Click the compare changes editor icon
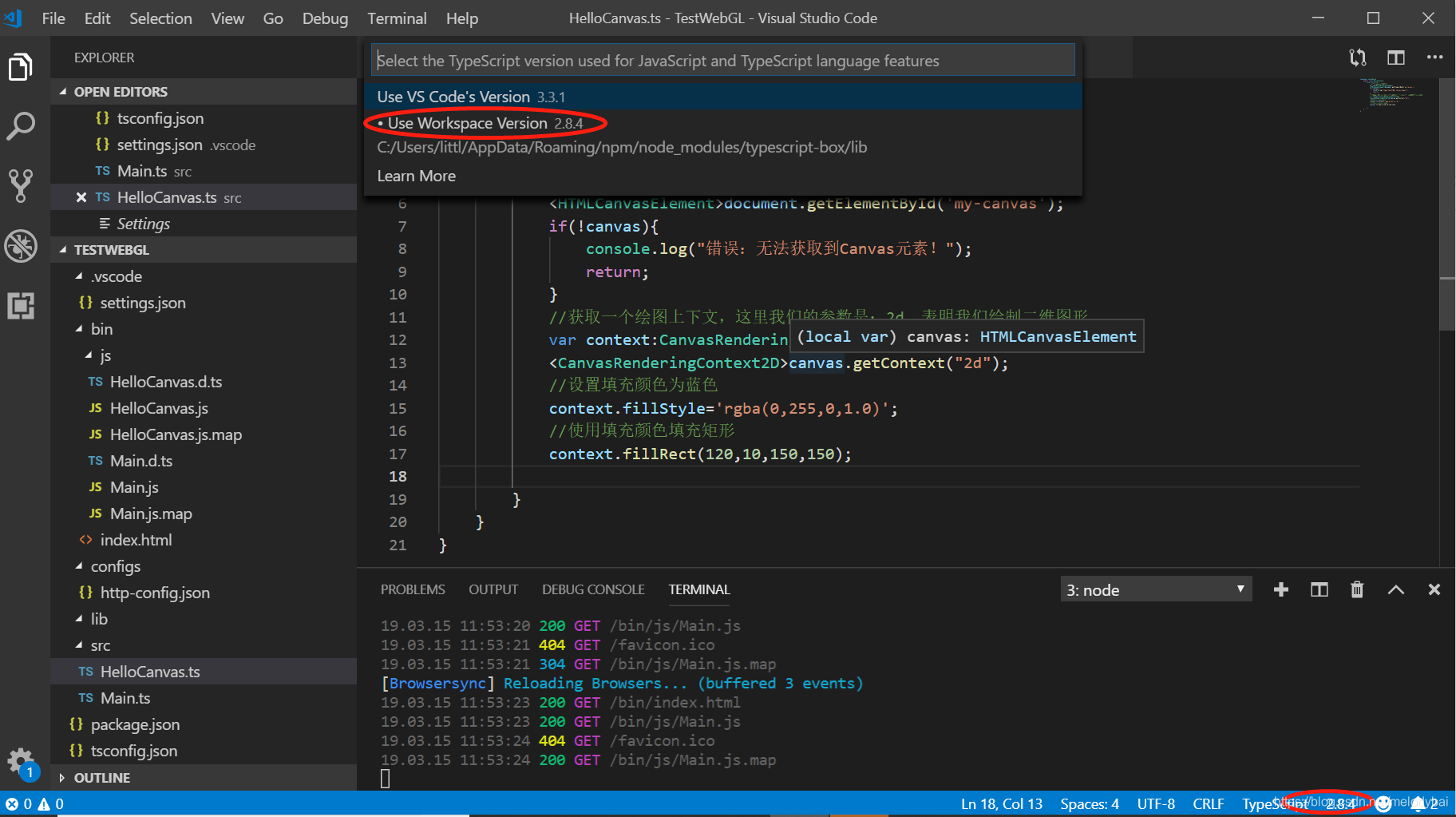Viewport: 1456px width, 817px height. click(x=1358, y=58)
